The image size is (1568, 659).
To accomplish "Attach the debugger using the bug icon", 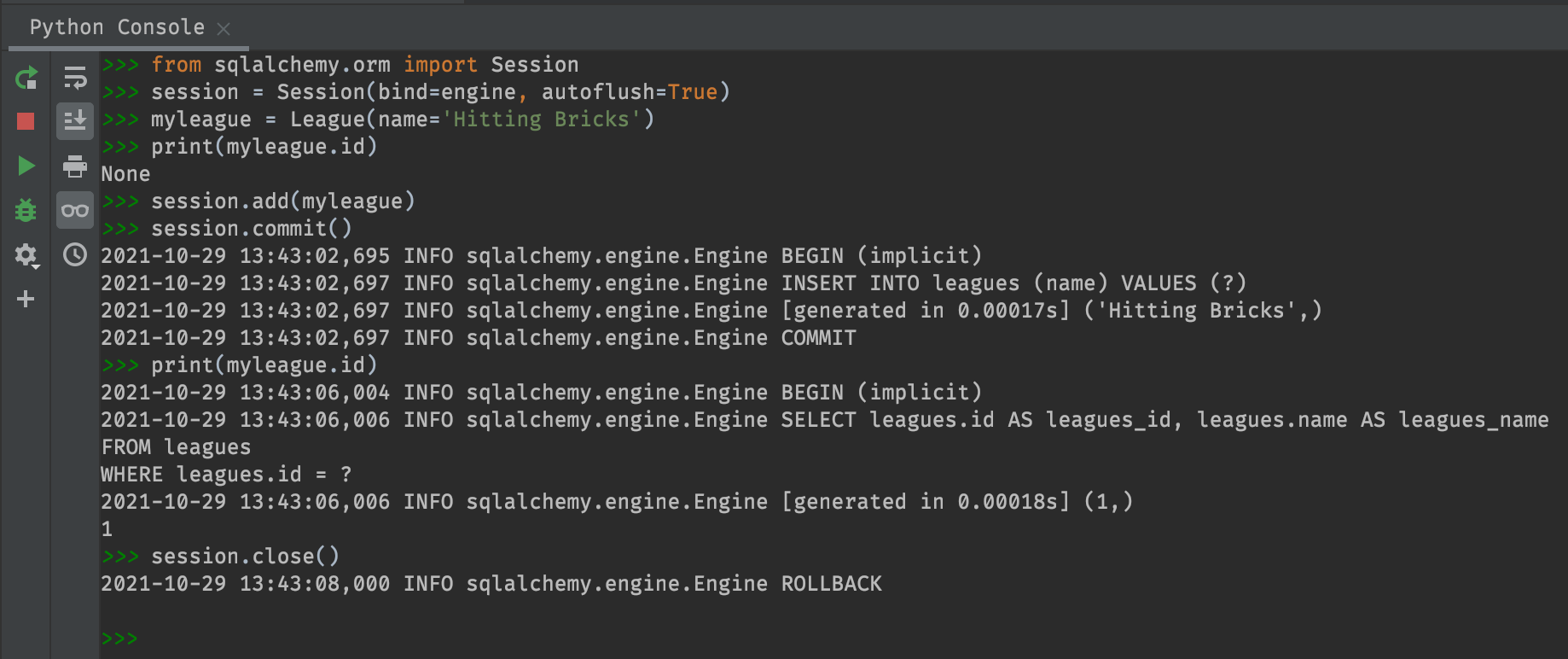I will 26,210.
